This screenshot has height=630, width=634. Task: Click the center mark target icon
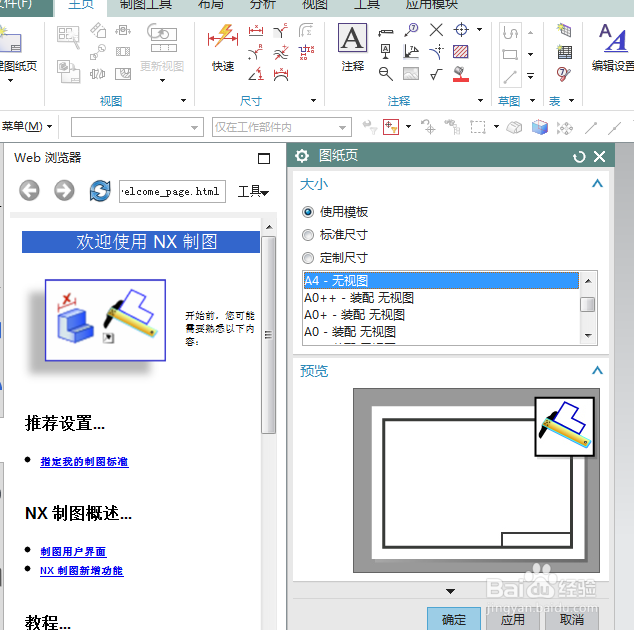coord(461,30)
